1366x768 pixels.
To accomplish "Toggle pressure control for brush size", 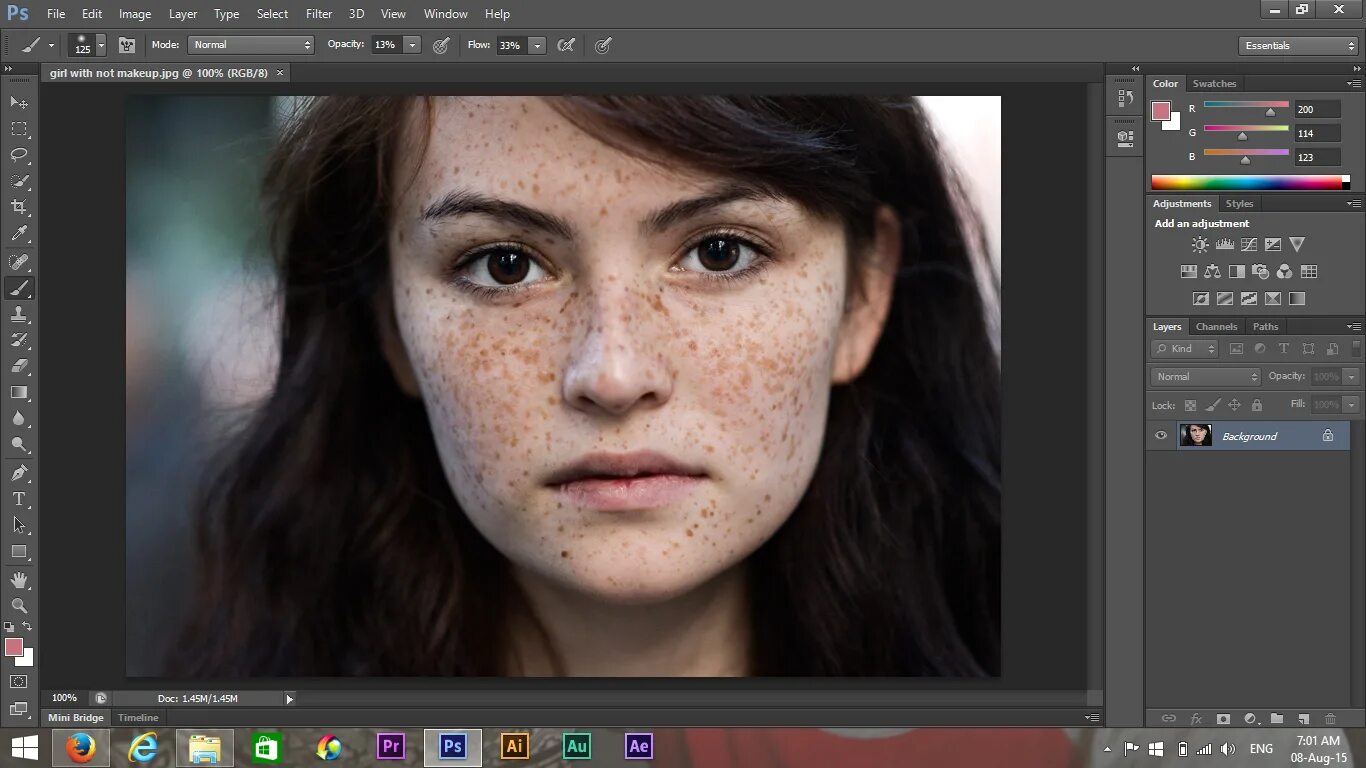I will point(603,45).
